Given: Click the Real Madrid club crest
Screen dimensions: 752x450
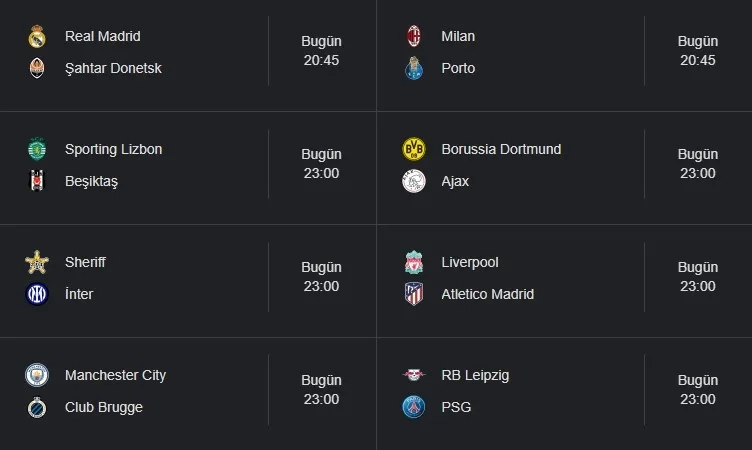Looking at the screenshot, I should click(x=37, y=37).
